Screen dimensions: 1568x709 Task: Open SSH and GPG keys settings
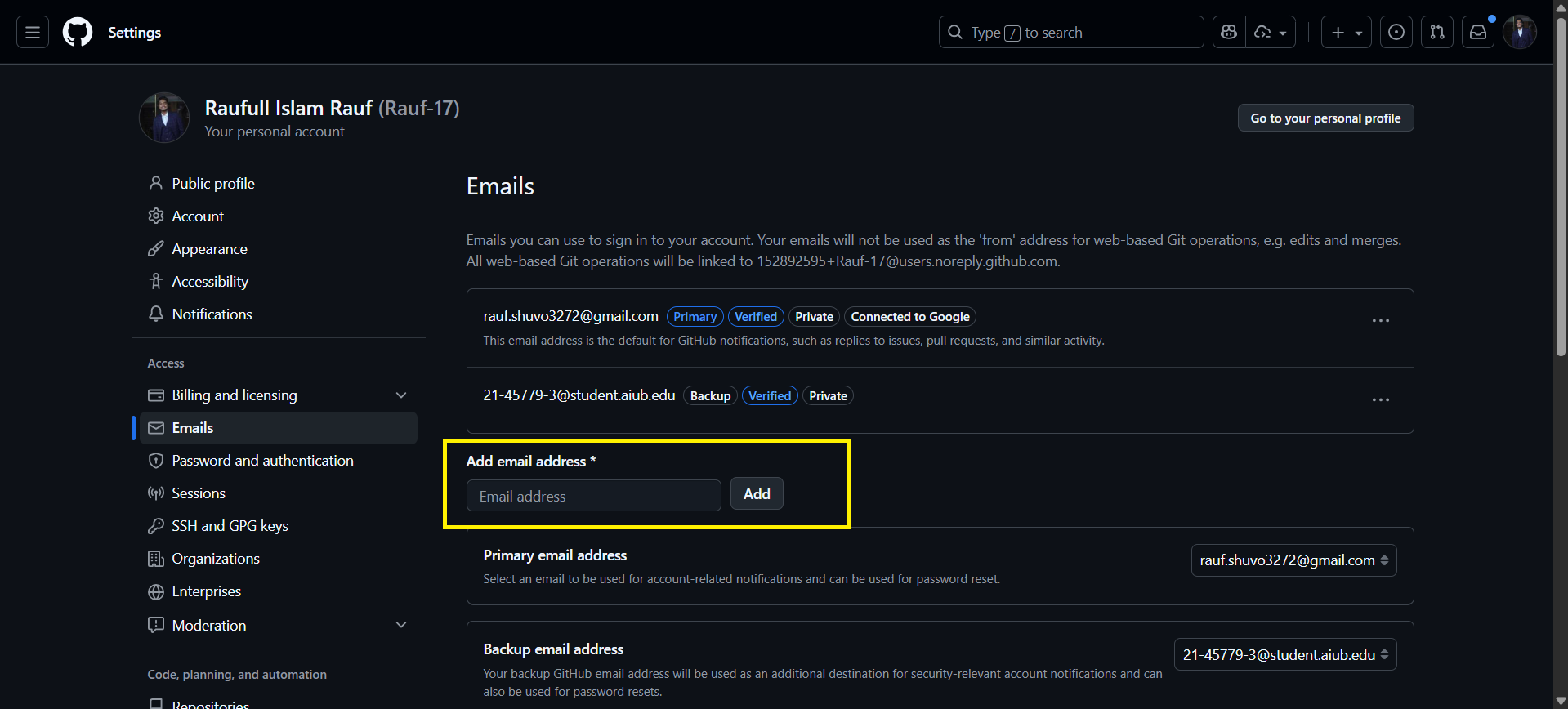(278, 526)
